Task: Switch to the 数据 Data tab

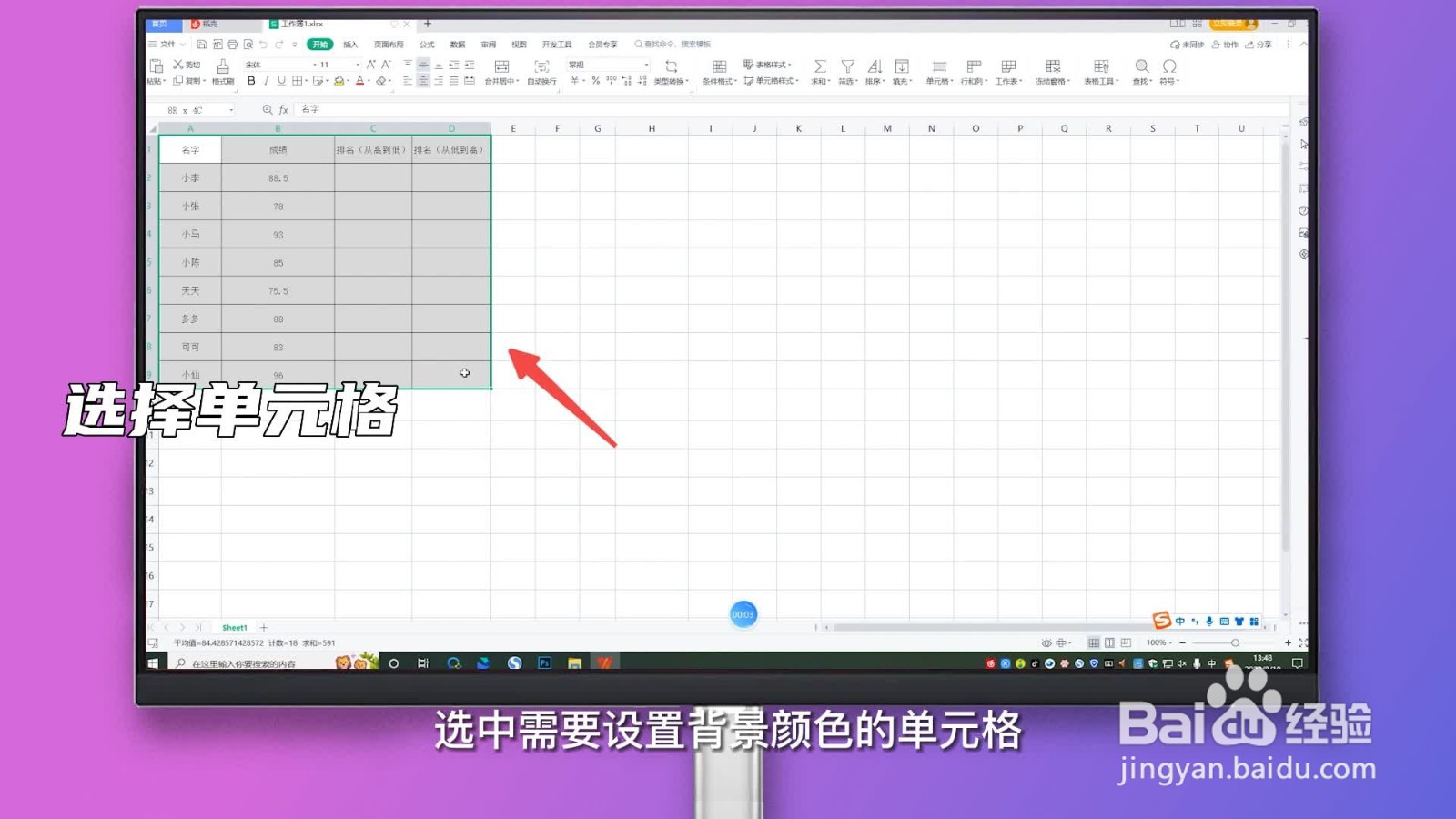Action: click(458, 44)
